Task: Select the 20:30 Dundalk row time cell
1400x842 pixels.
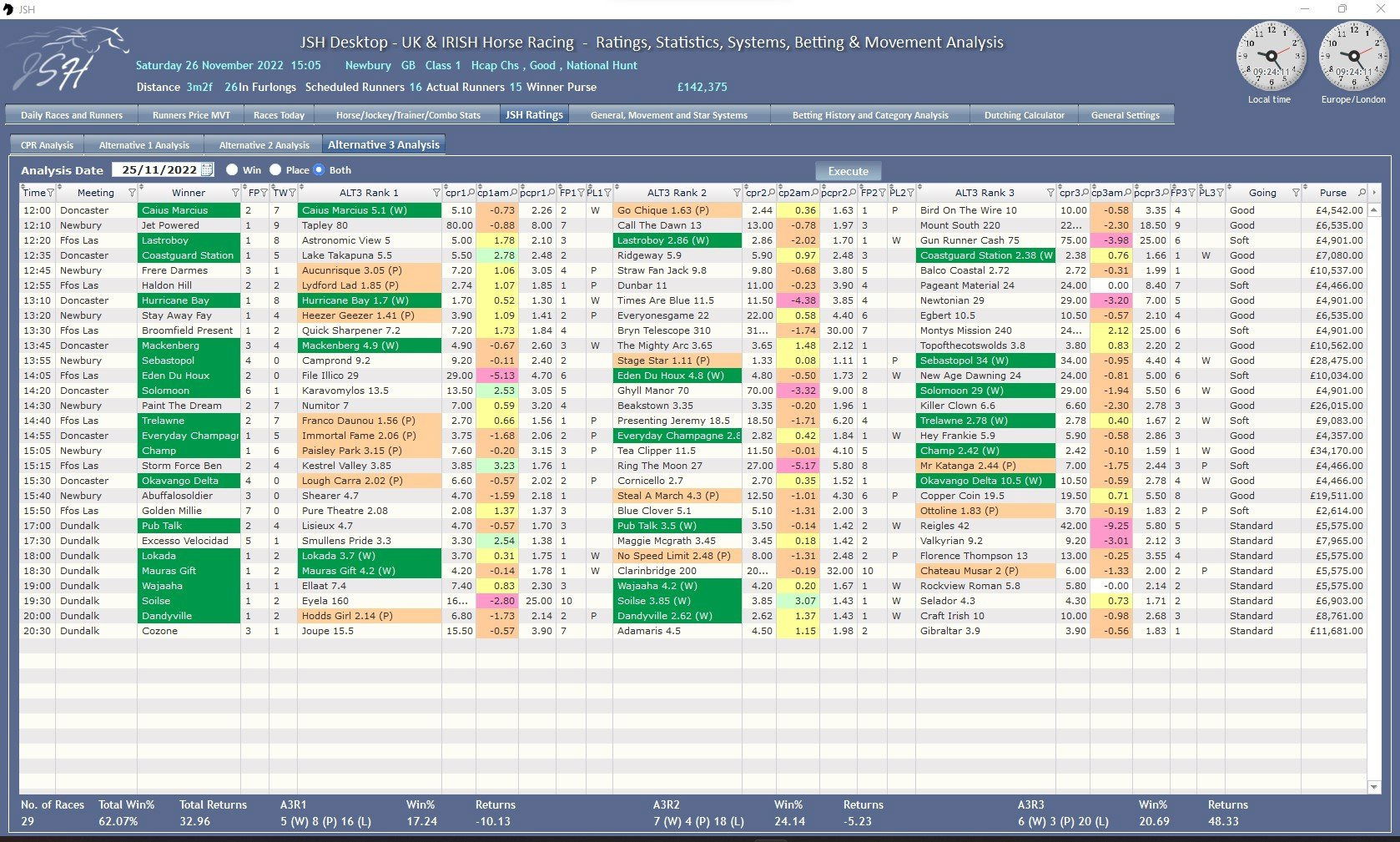Action: [37, 631]
